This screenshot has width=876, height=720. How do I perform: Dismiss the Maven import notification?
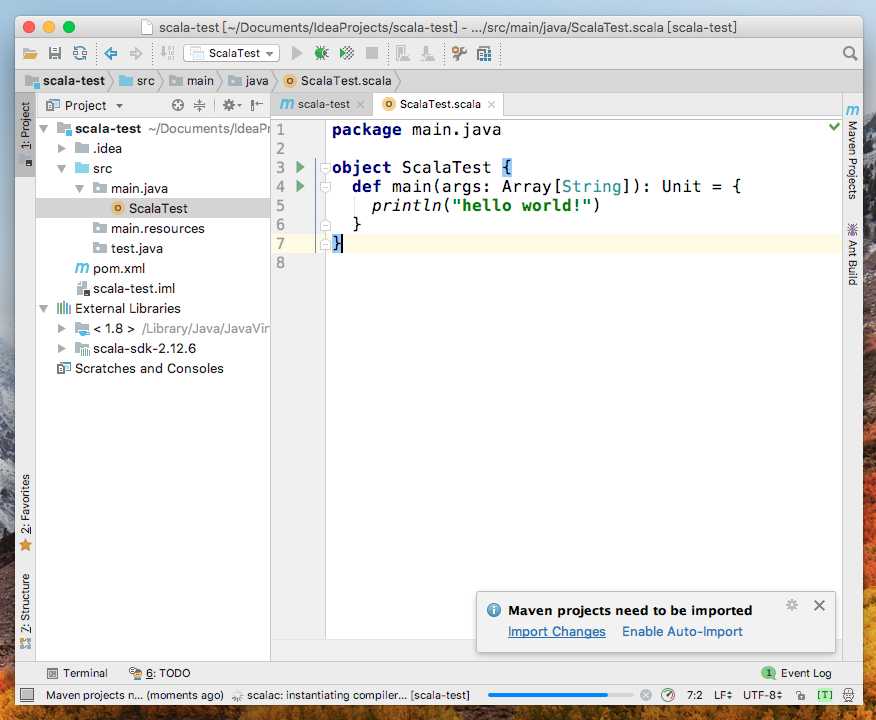[819, 605]
